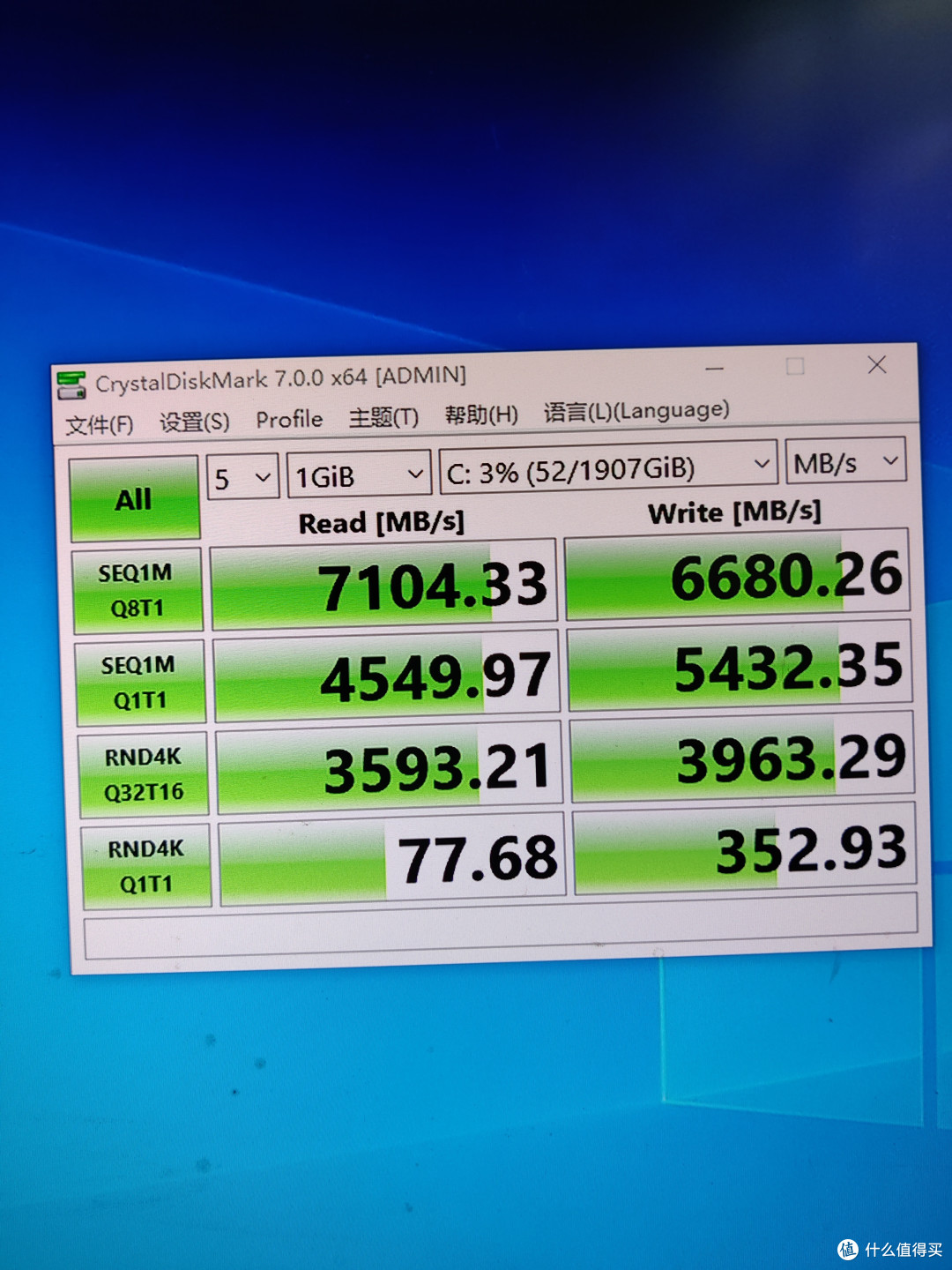Select the 6680.26 write result
Screen dimensions: 952x1270
pos(737,574)
